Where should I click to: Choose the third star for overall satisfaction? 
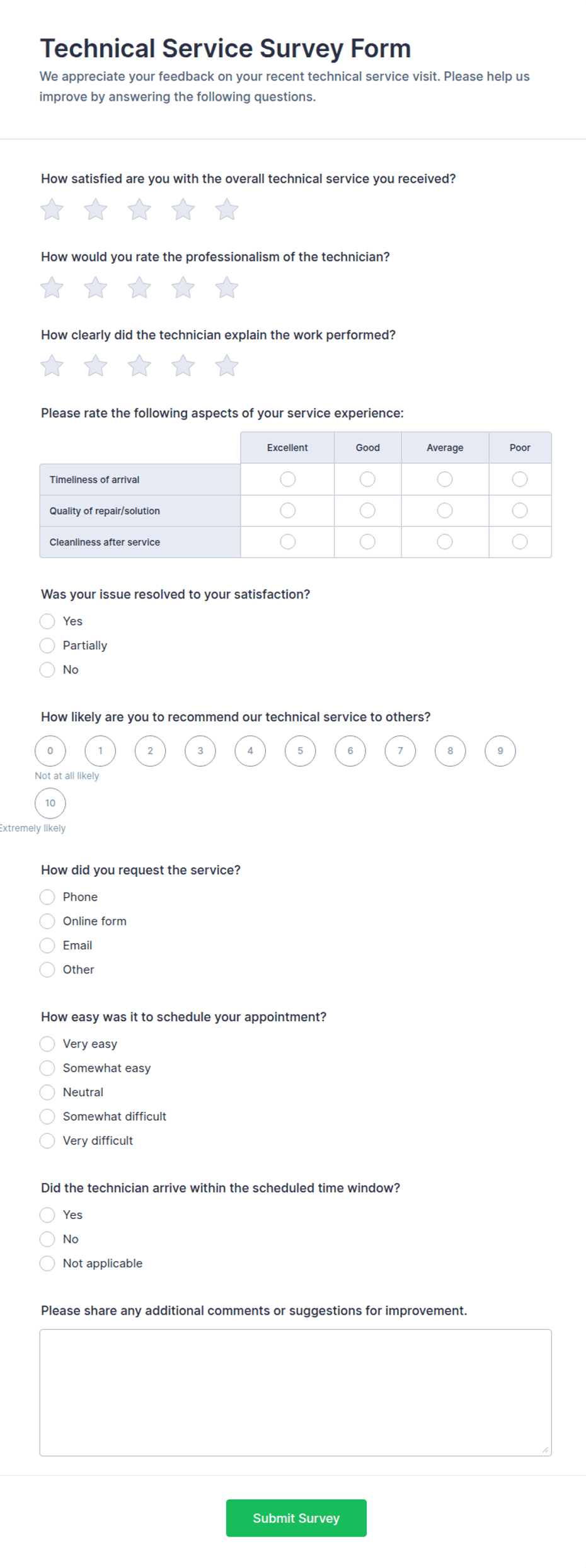tap(139, 210)
